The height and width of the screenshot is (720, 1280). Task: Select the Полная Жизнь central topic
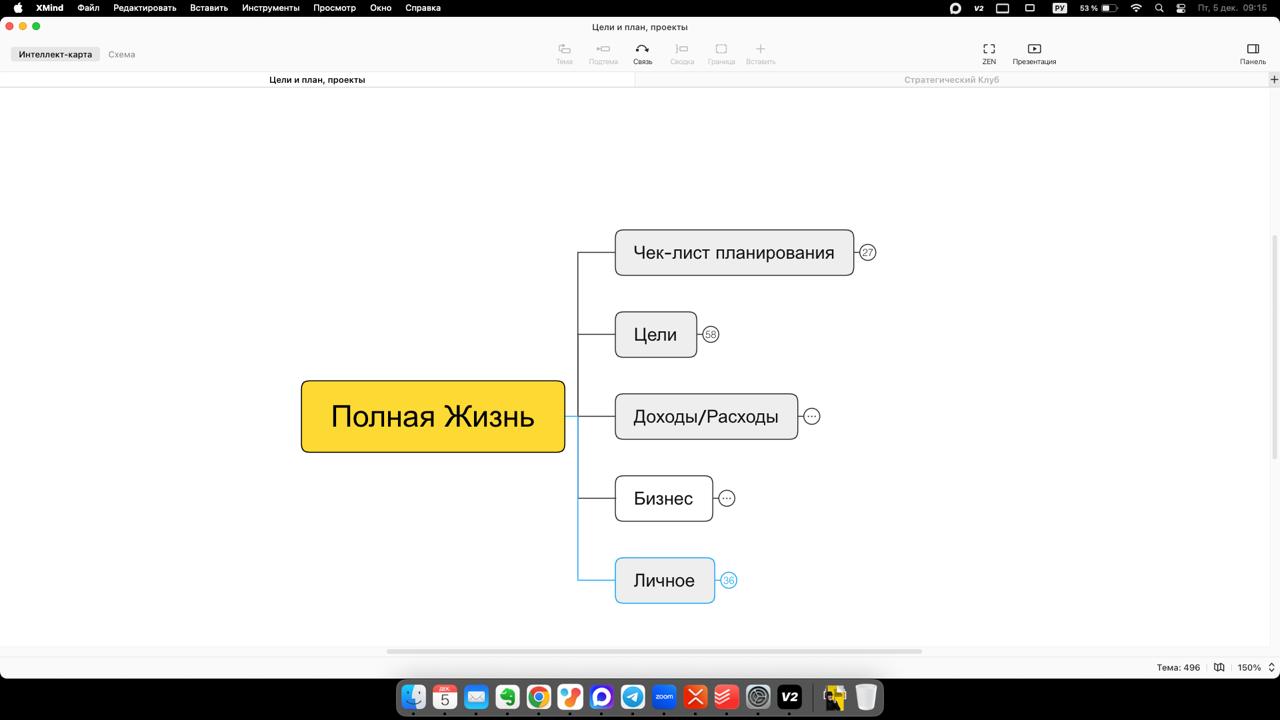coord(432,417)
